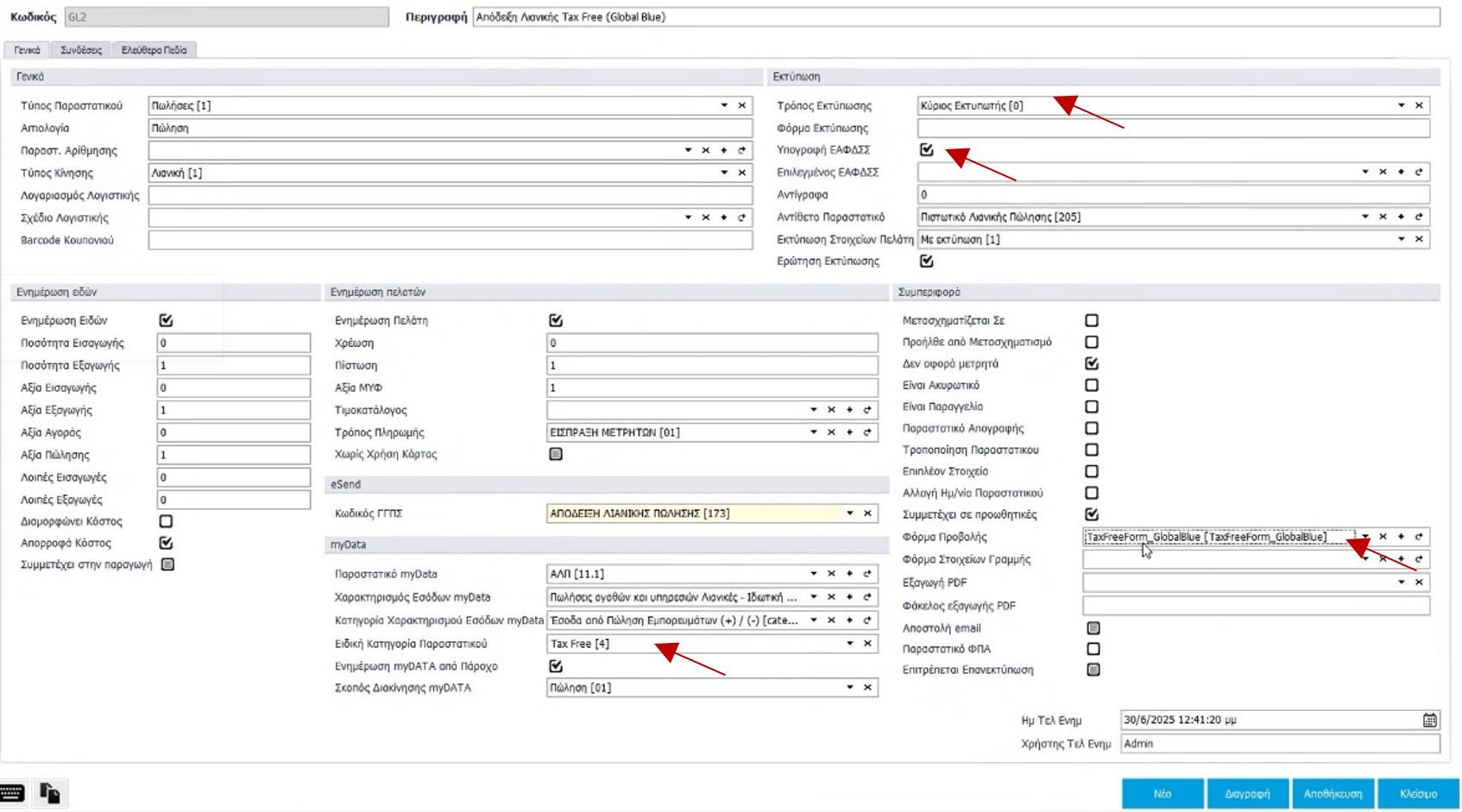Expand the Τρόπος Εκτύπωσης dropdown
The height and width of the screenshot is (812, 1462).
coord(1401,105)
